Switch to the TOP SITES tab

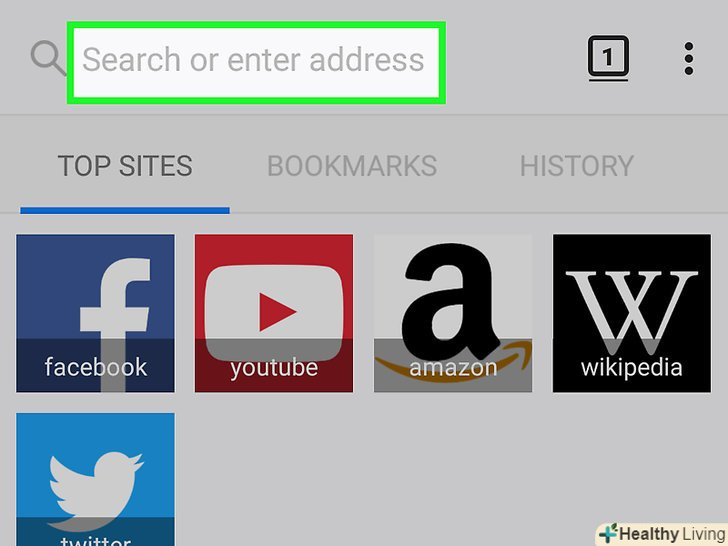coord(125,166)
